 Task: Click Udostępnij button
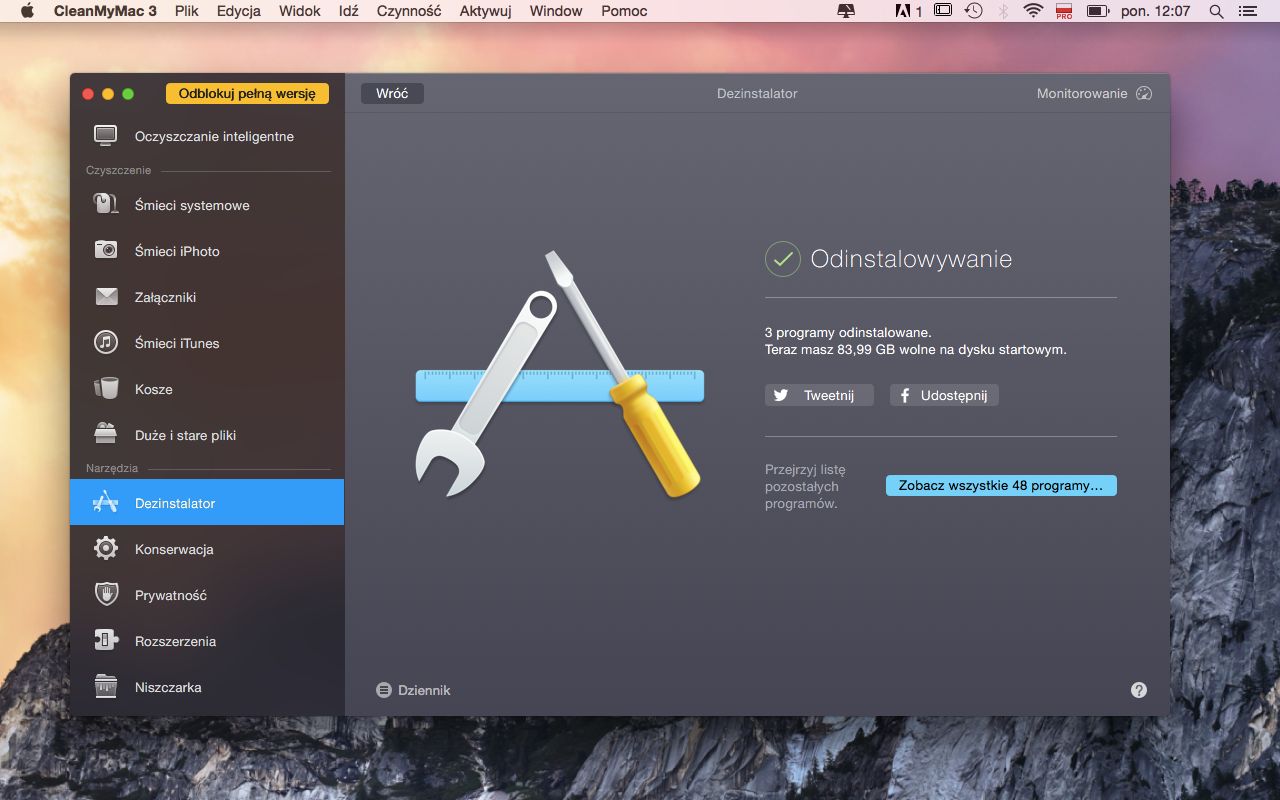point(944,395)
